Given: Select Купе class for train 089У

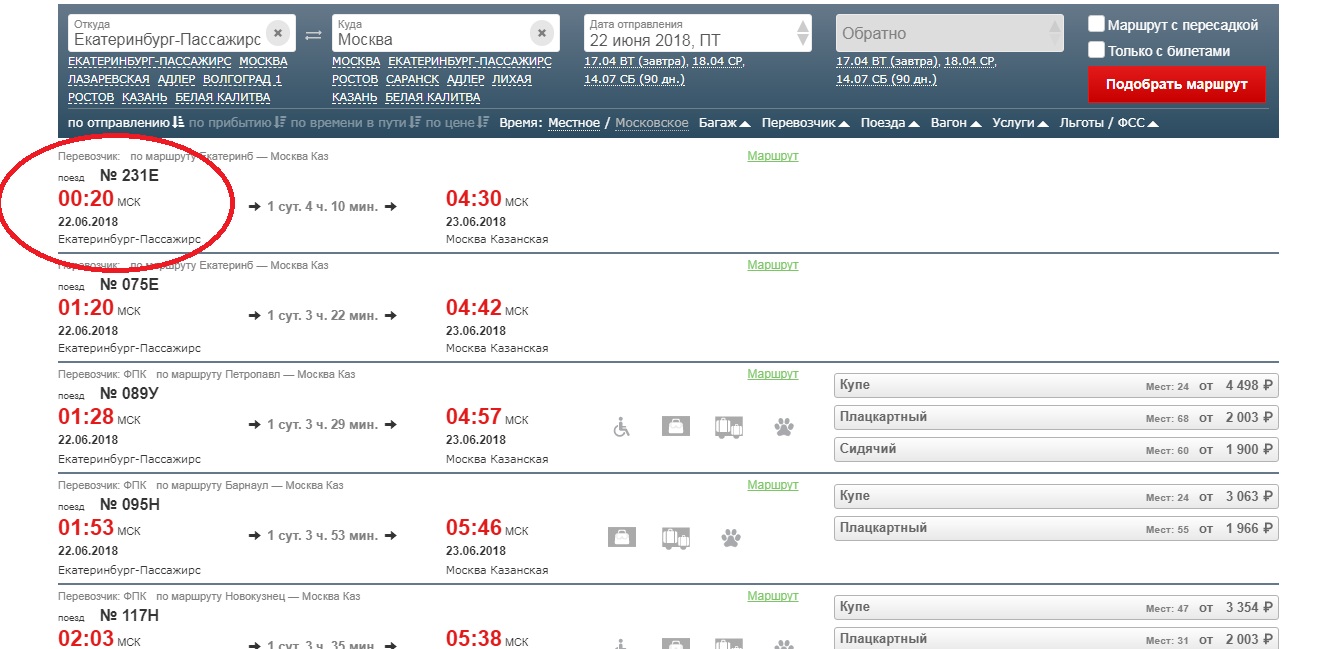Looking at the screenshot, I should pyautogui.click(x=1056, y=386).
